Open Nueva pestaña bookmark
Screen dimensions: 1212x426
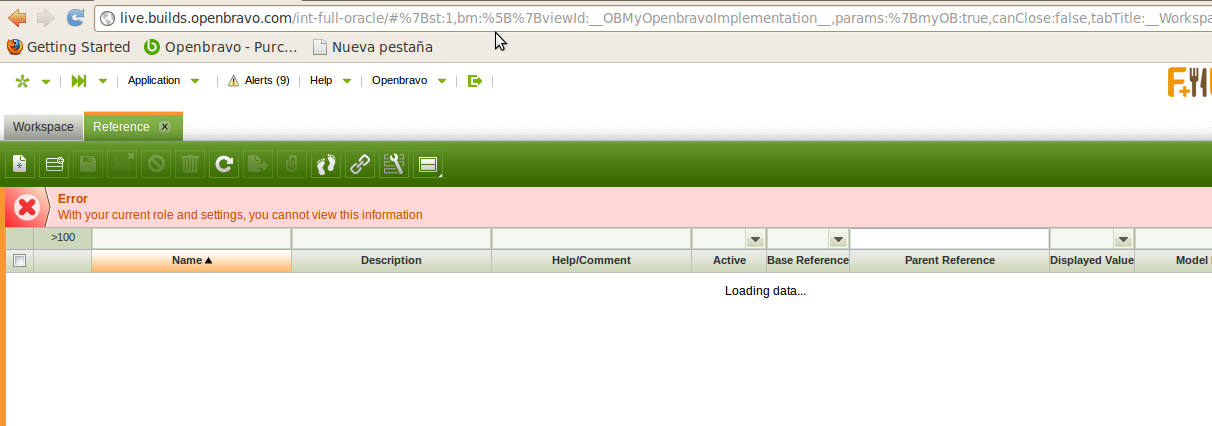[373, 47]
